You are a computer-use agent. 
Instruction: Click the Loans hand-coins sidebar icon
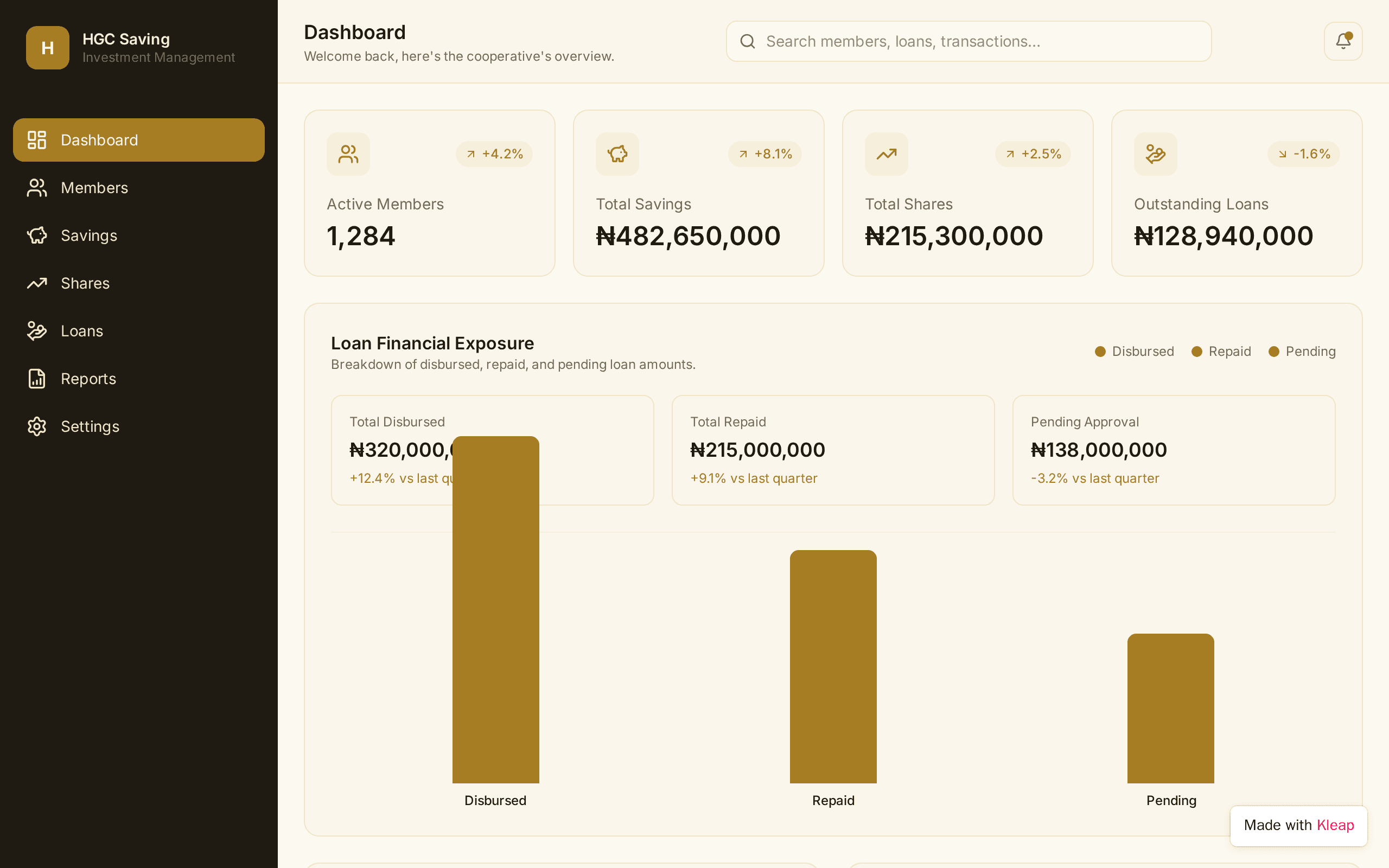(x=37, y=331)
